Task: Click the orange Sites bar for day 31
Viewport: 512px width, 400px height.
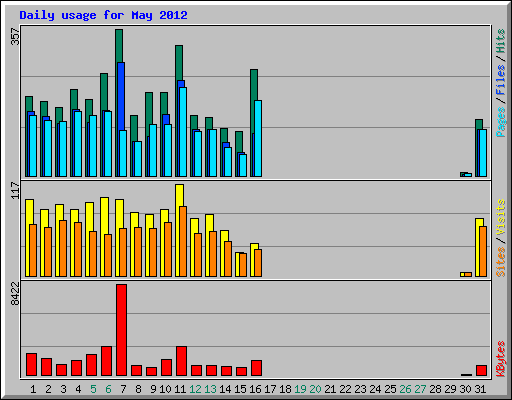Action: [x=483, y=251]
